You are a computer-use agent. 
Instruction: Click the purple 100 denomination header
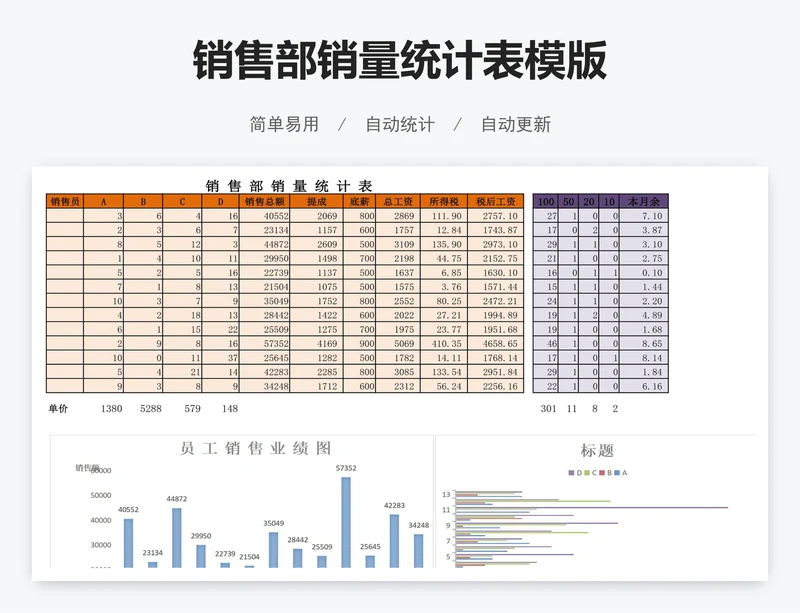[x=546, y=202]
